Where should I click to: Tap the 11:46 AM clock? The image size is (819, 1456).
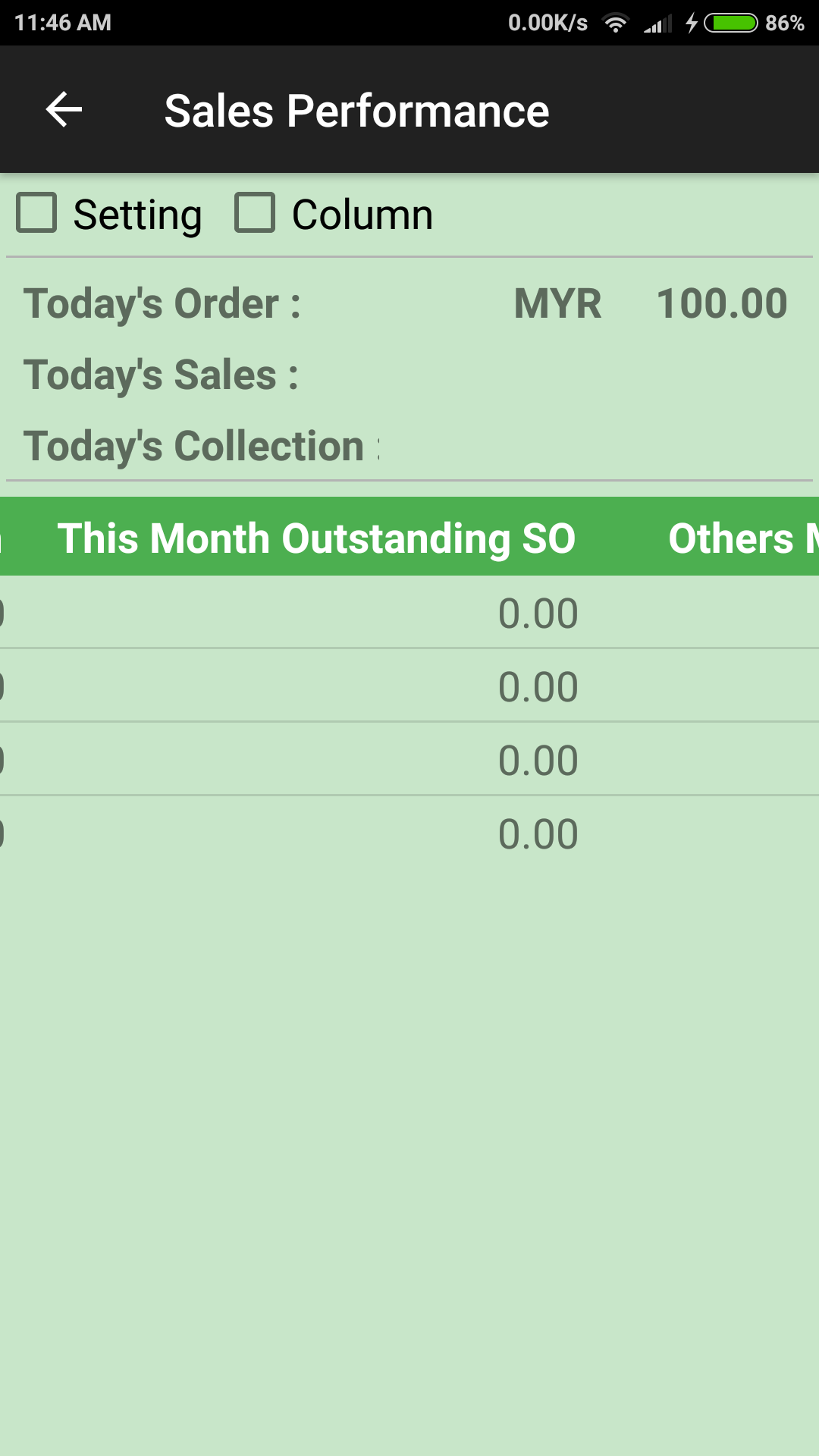[x=63, y=23]
